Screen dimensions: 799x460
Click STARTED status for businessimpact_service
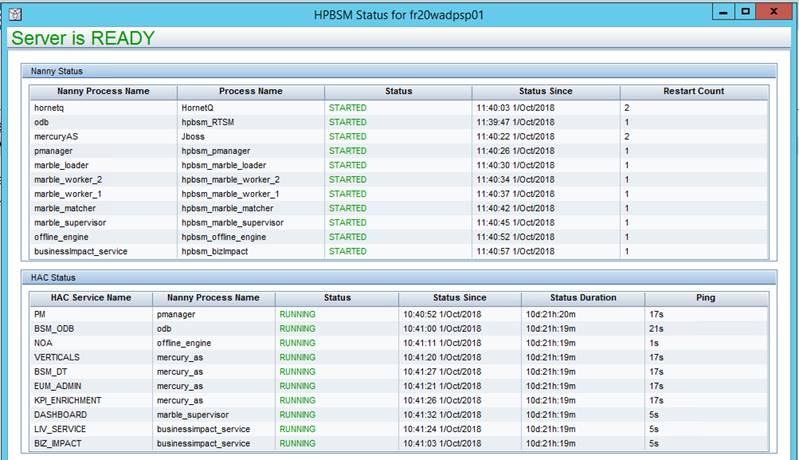[348, 251]
